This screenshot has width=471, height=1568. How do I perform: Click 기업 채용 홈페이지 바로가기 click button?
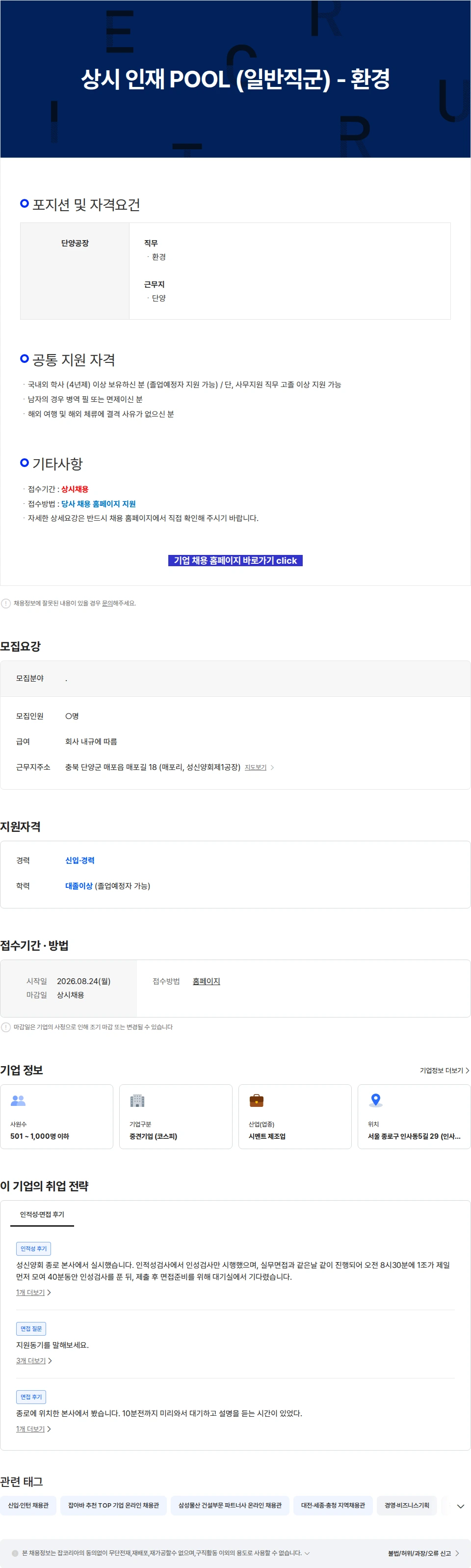pos(235,561)
